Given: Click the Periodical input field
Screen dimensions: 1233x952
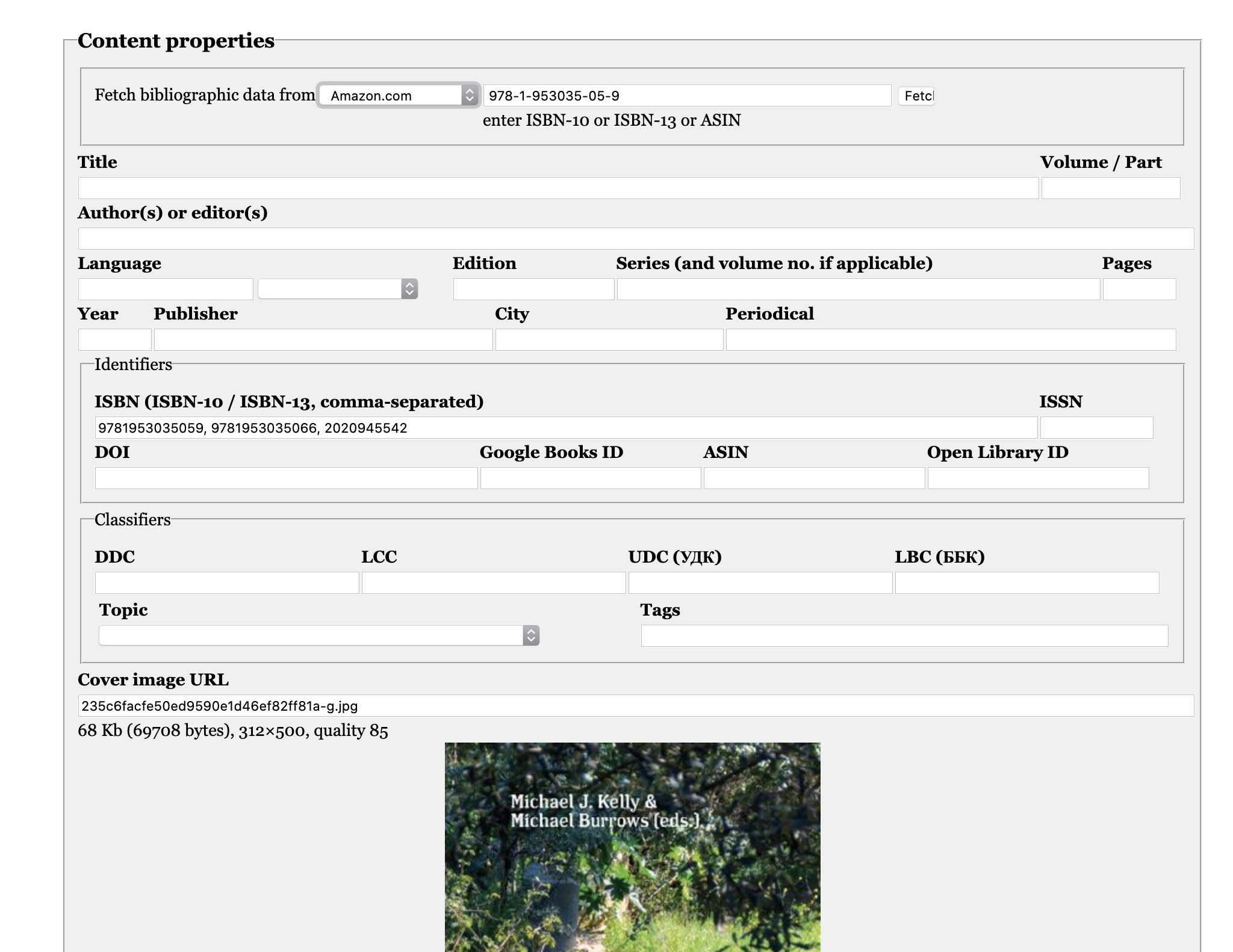Looking at the screenshot, I should click(950, 340).
